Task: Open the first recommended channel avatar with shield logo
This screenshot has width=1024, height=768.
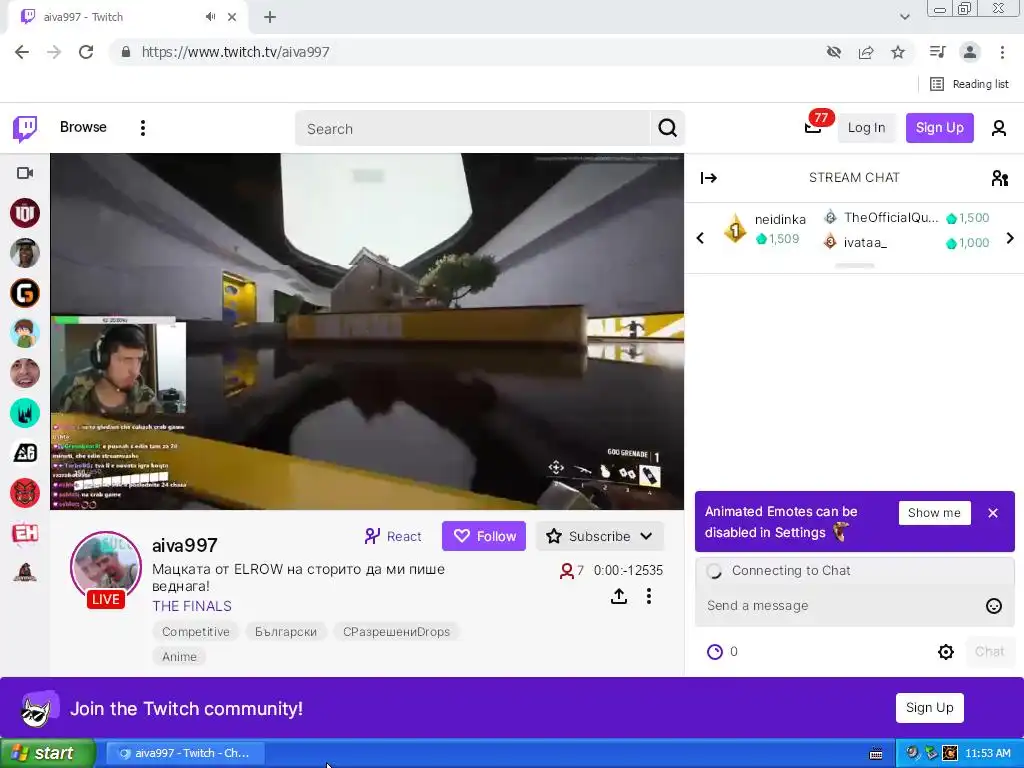Action: 25,213
